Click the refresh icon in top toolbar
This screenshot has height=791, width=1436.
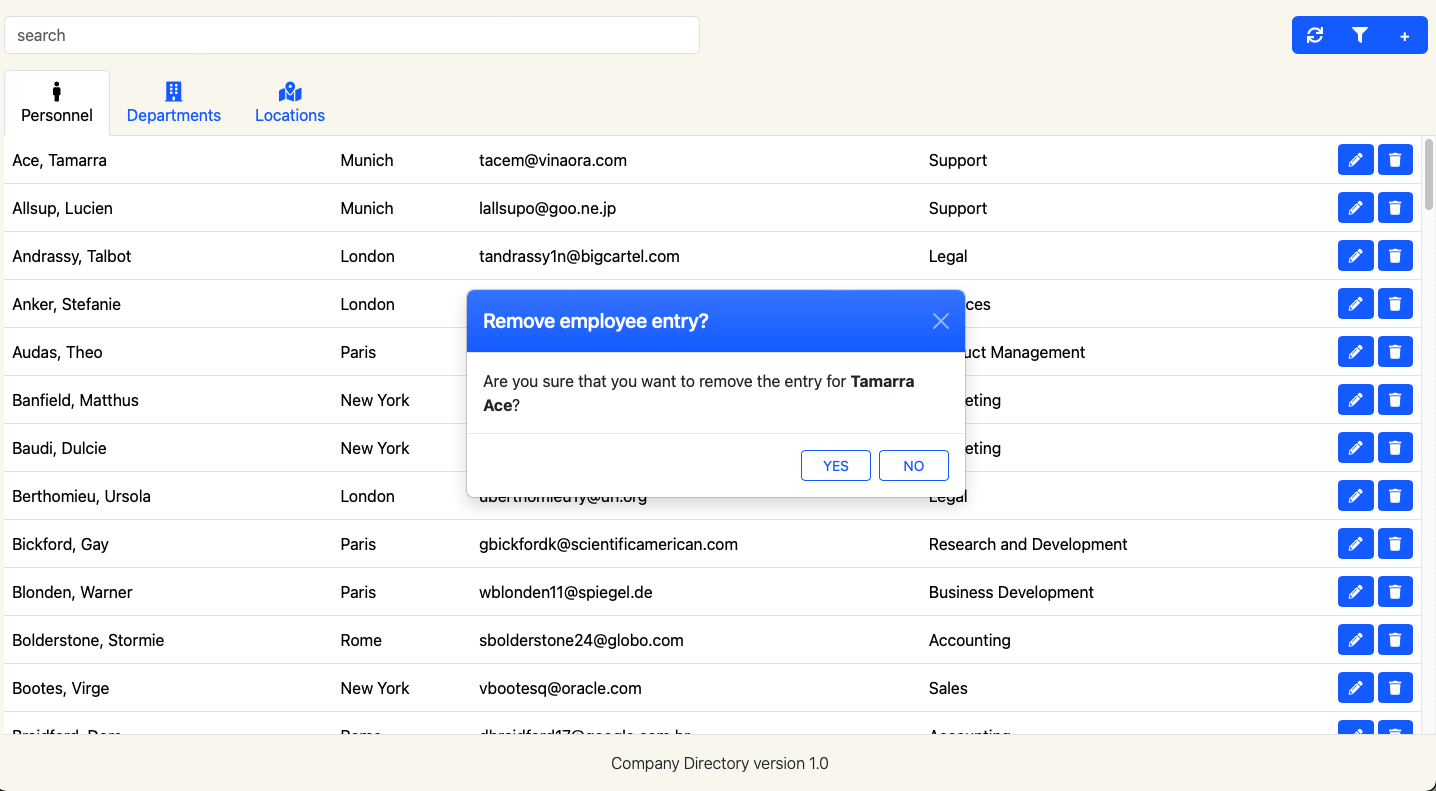pyautogui.click(x=1315, y=36)
